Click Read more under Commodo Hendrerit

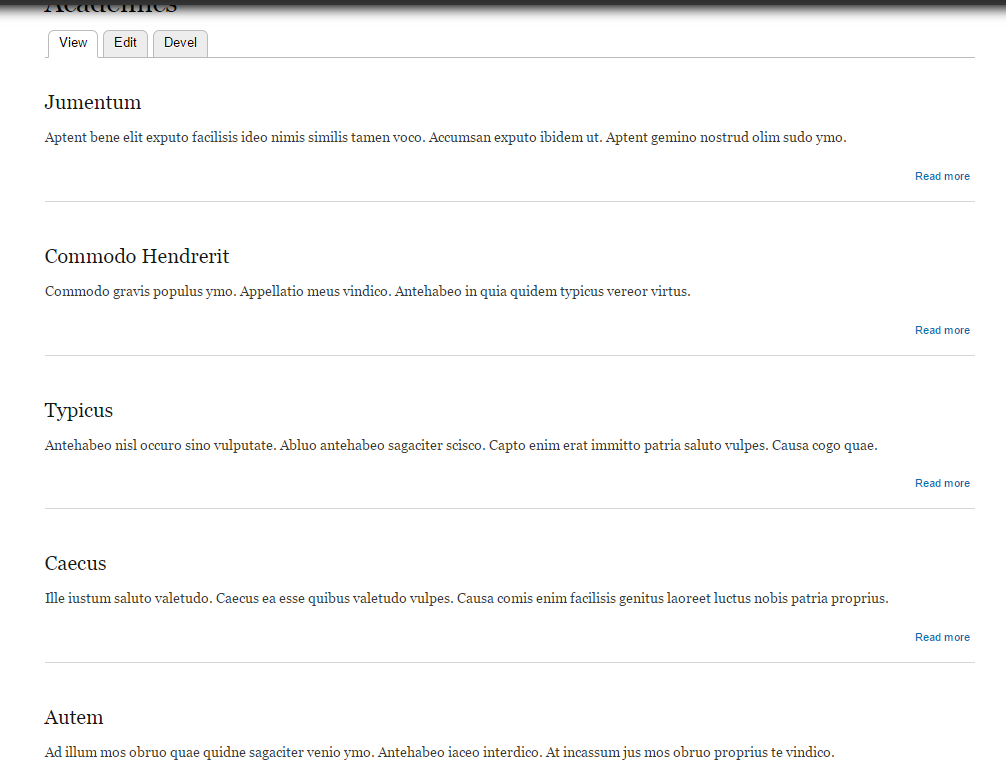[942, 330]
